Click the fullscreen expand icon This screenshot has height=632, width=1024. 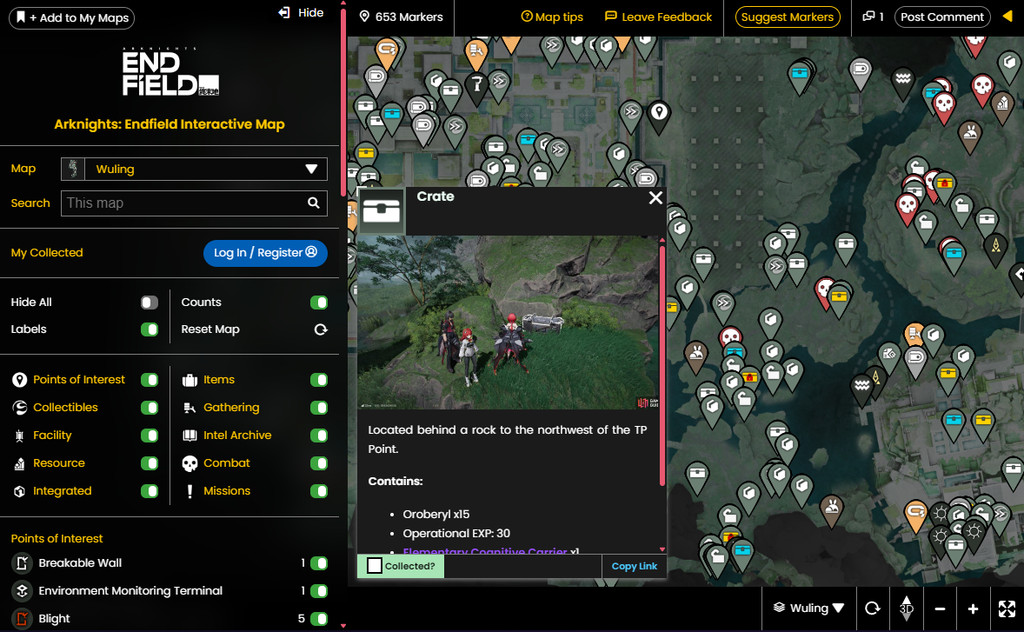[x=1007, y=608]
